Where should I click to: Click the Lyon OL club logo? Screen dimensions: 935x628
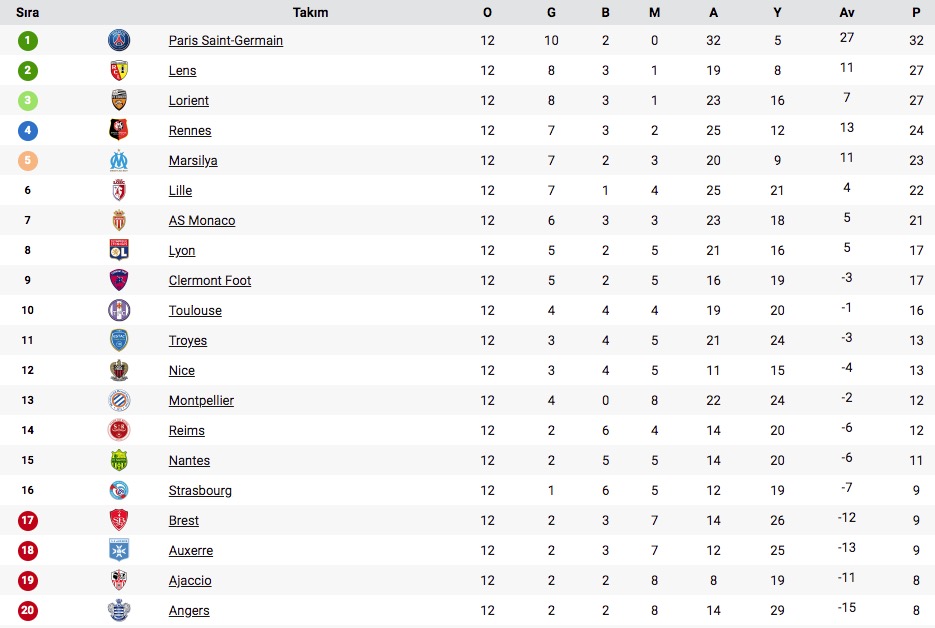coord(119,250)
